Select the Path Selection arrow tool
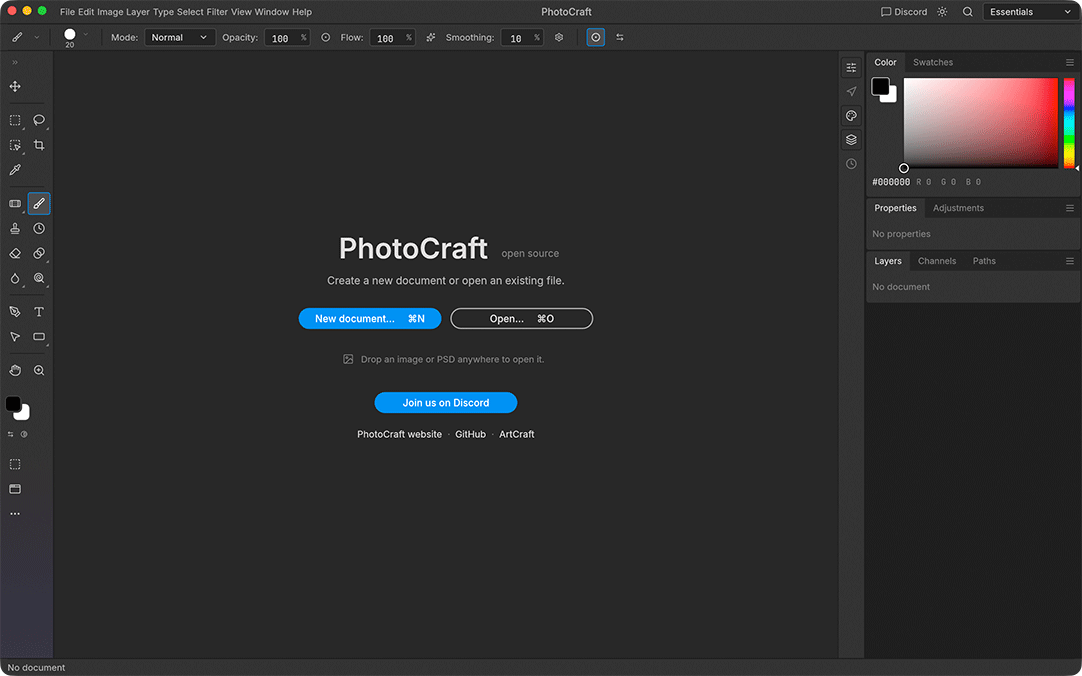The image size is (1082, 676). [14, 337]
